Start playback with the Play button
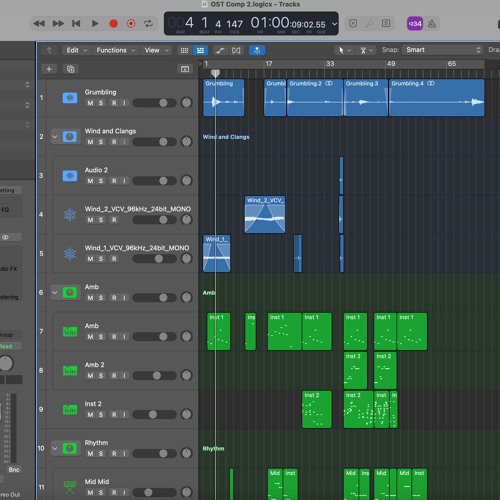Screen dimensions: 500x500 [x=95, y=24]
